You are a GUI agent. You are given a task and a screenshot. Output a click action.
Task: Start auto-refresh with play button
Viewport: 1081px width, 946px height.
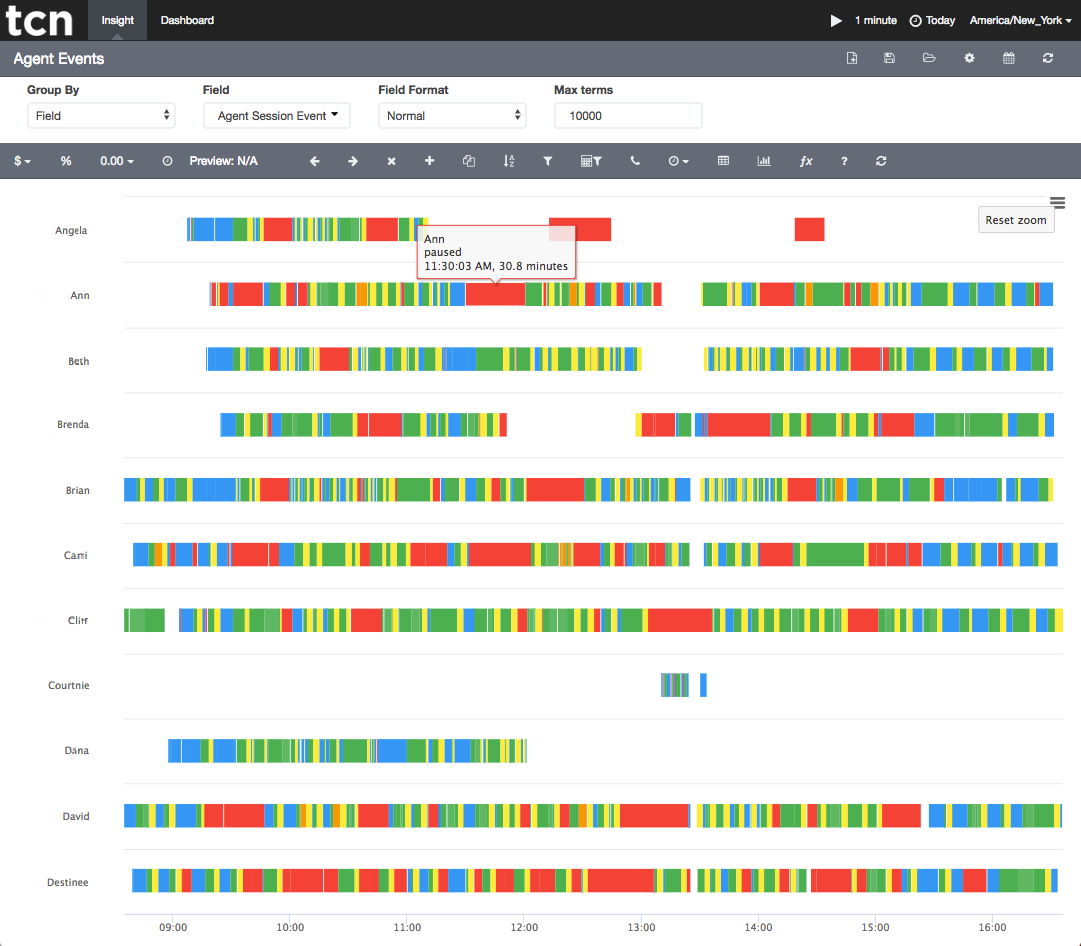836,21
